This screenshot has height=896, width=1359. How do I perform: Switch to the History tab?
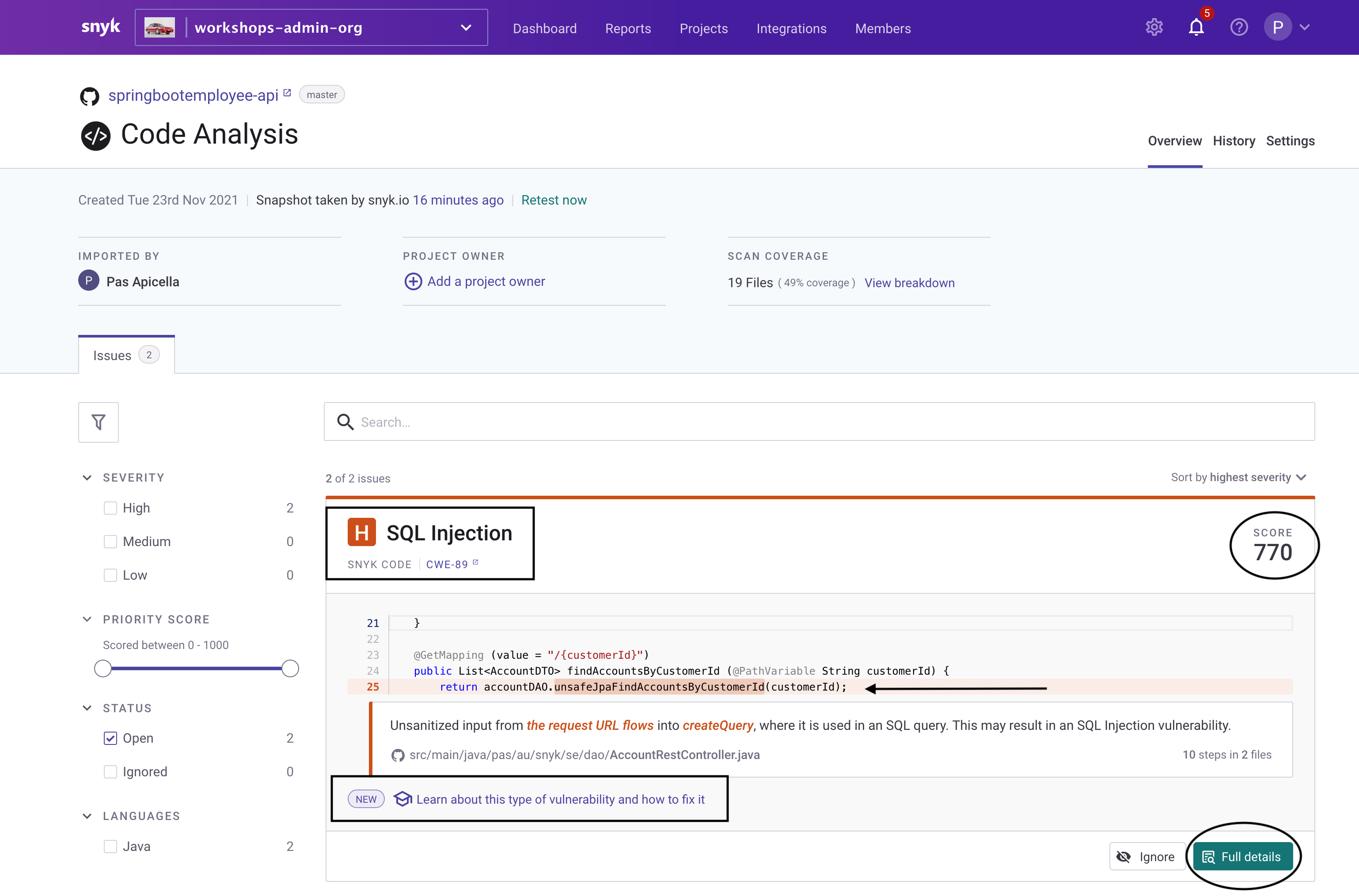coord(1234,140)
